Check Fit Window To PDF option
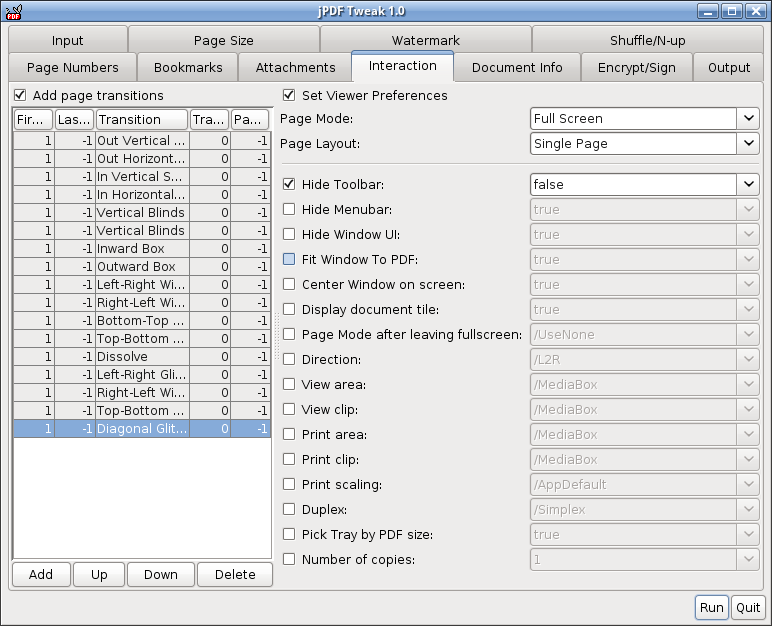 289,259
